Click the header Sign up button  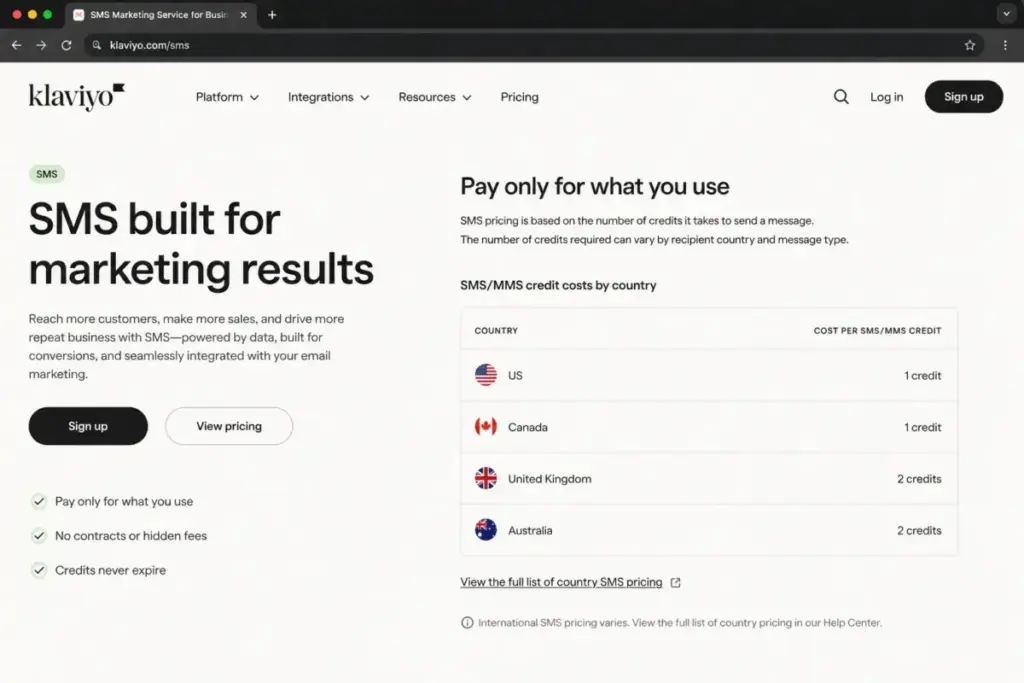point(963,97)
